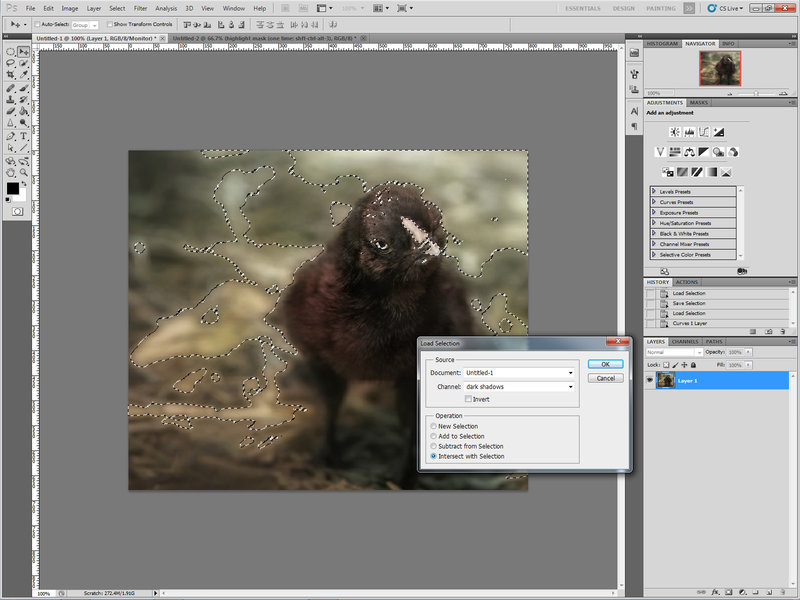The width and height of the screenshot is (800, 600).
Task: Select the Move tool
Action: point(23,52)
